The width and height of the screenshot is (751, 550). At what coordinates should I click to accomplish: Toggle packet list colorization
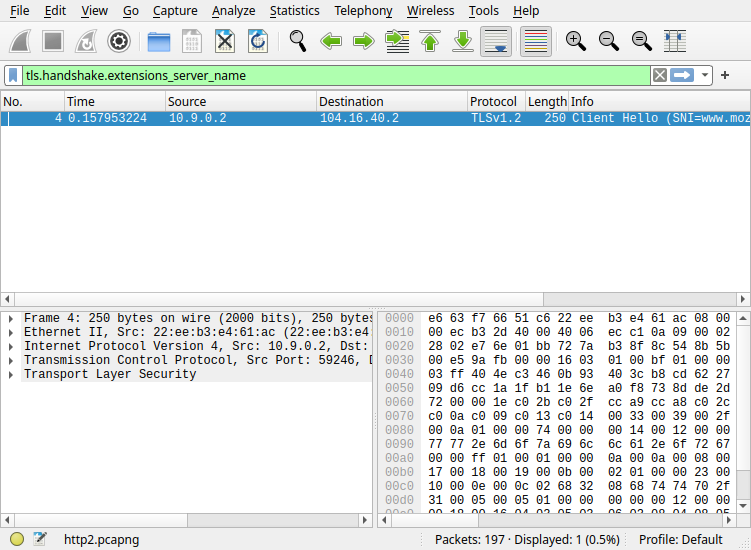[535, 41]
